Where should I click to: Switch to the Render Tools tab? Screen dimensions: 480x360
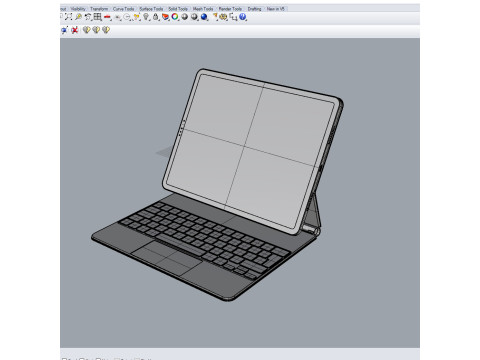coord(230,9)
